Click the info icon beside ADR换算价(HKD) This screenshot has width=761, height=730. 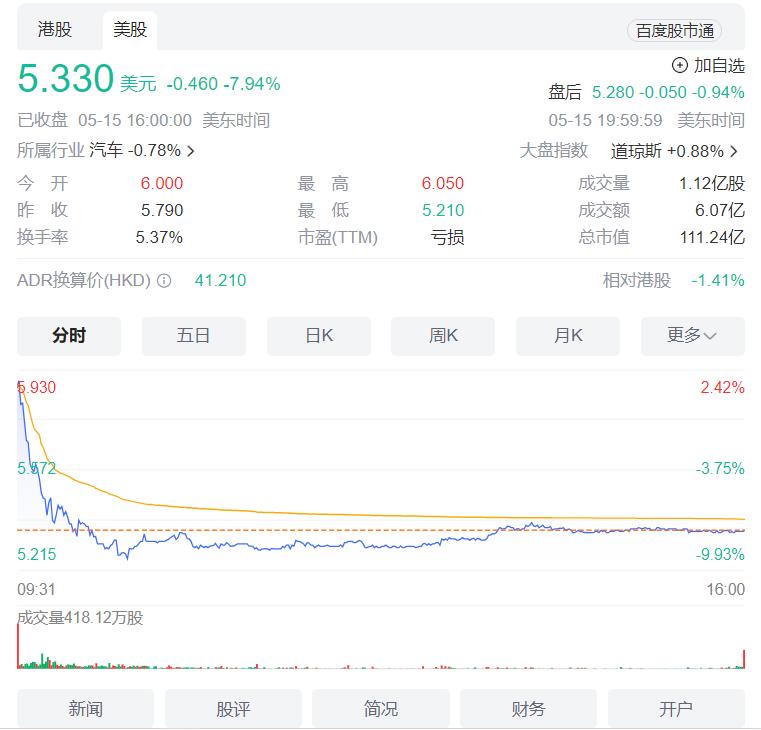(x=164, y=281)
